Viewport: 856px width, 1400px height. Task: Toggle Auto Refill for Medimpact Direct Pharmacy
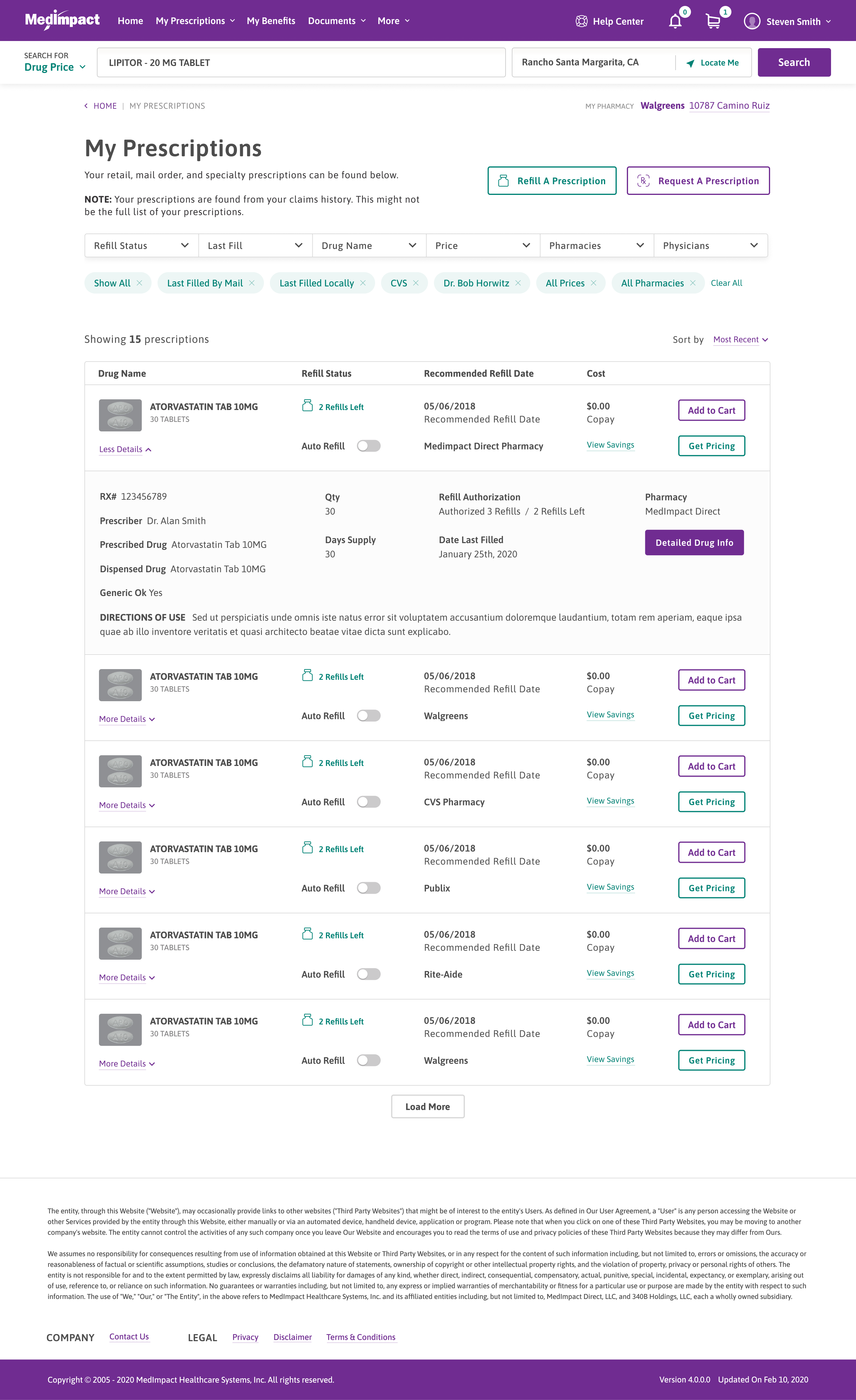[368, 446]
